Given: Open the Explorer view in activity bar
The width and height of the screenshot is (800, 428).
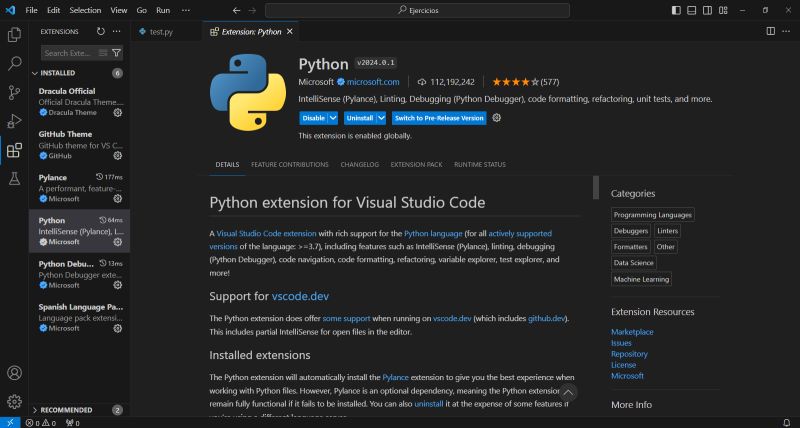Looking at the screenshot, I should click(14, 35).
